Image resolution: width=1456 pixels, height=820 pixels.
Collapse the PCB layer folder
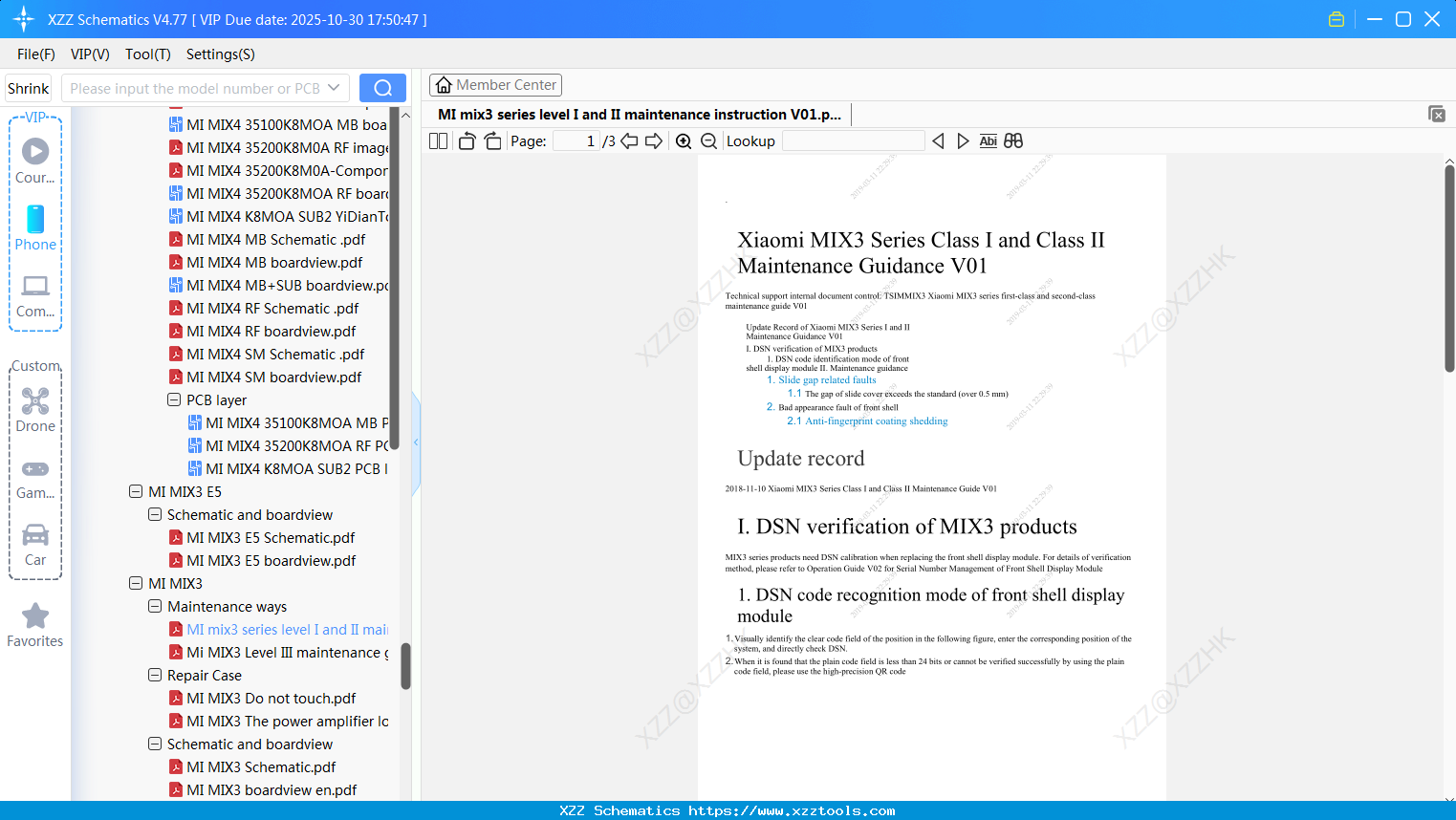173,399
